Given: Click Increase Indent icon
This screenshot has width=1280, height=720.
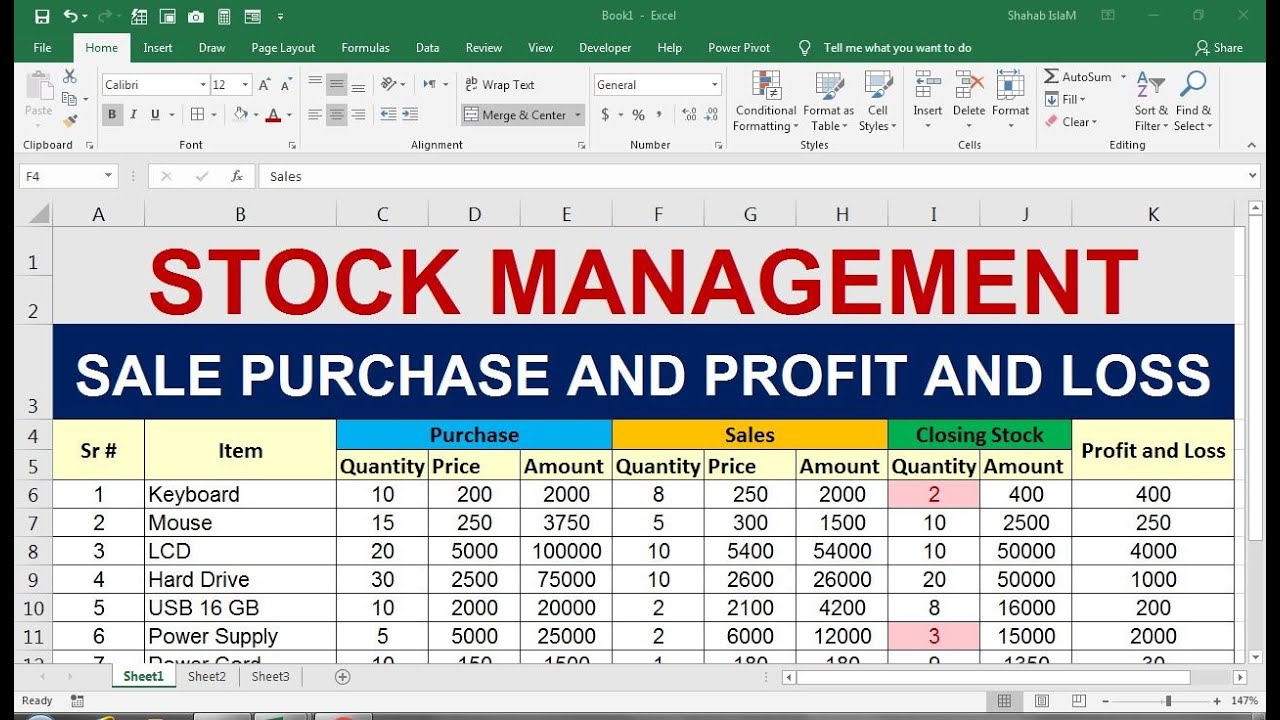Looking at the screenshot, I should [410, 115].
